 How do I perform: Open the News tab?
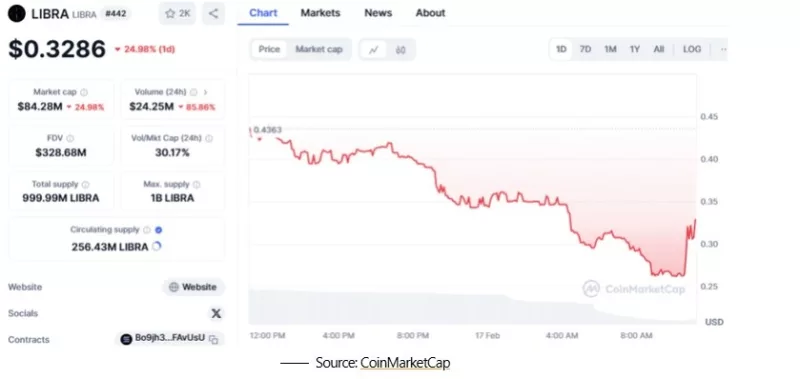pos(378,13)
